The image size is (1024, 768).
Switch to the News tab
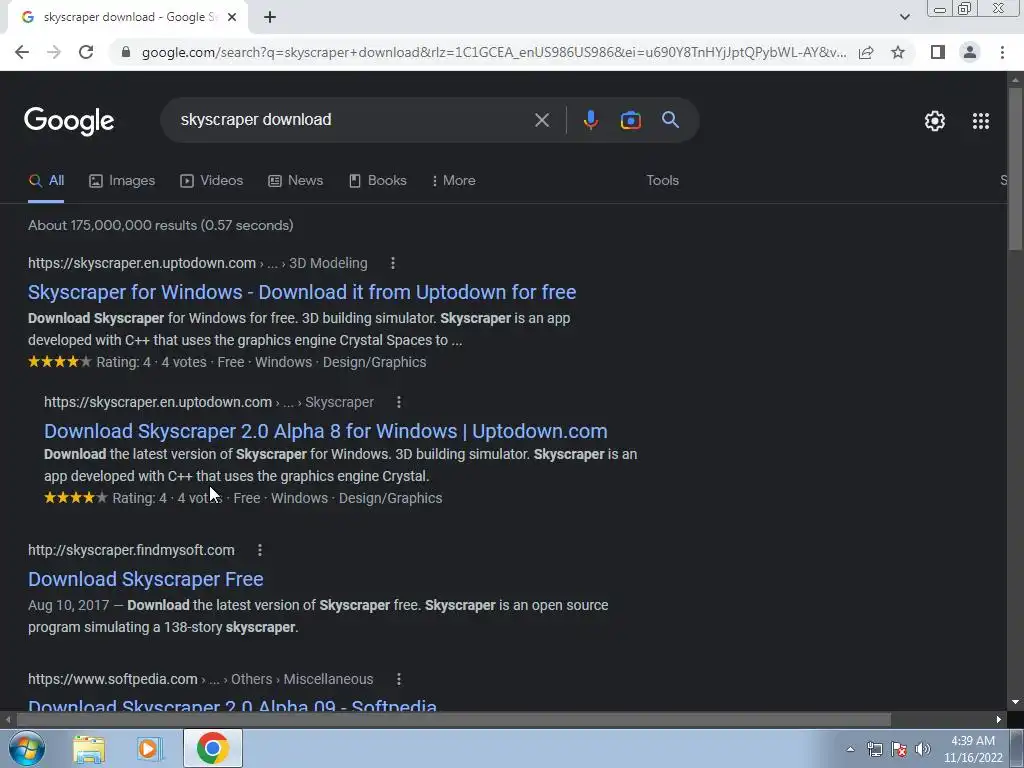coord(296,181)
